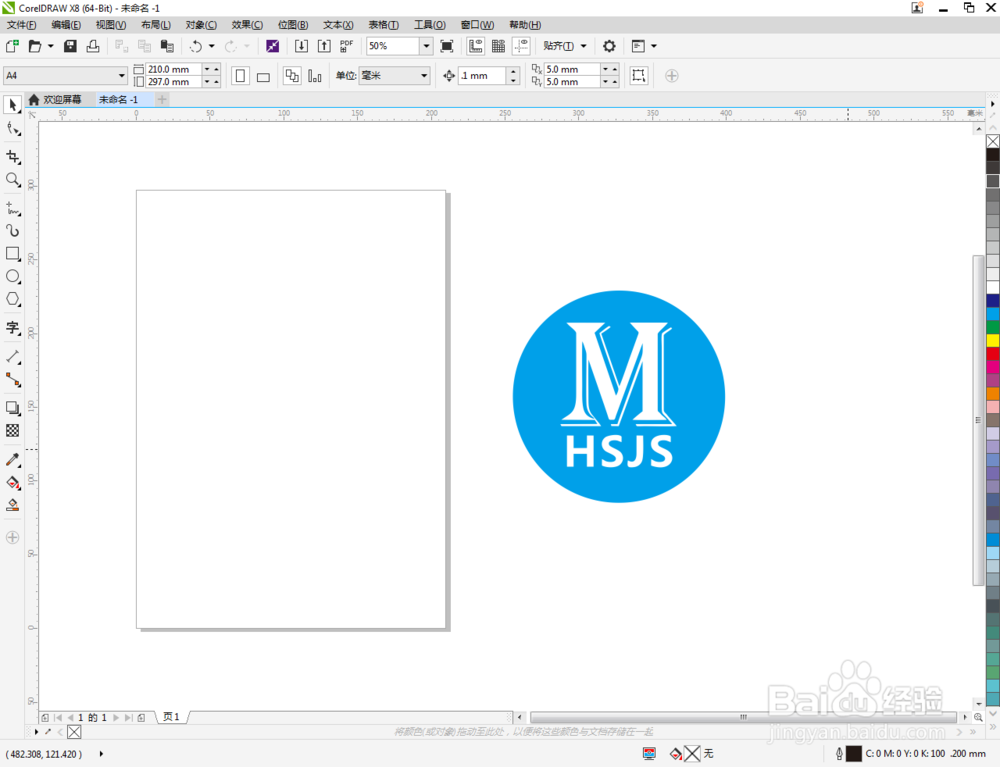Screen dimensions: 1000x767
Task: Select the Color Eyedropper tool
Action: click(x=13, y=460)
